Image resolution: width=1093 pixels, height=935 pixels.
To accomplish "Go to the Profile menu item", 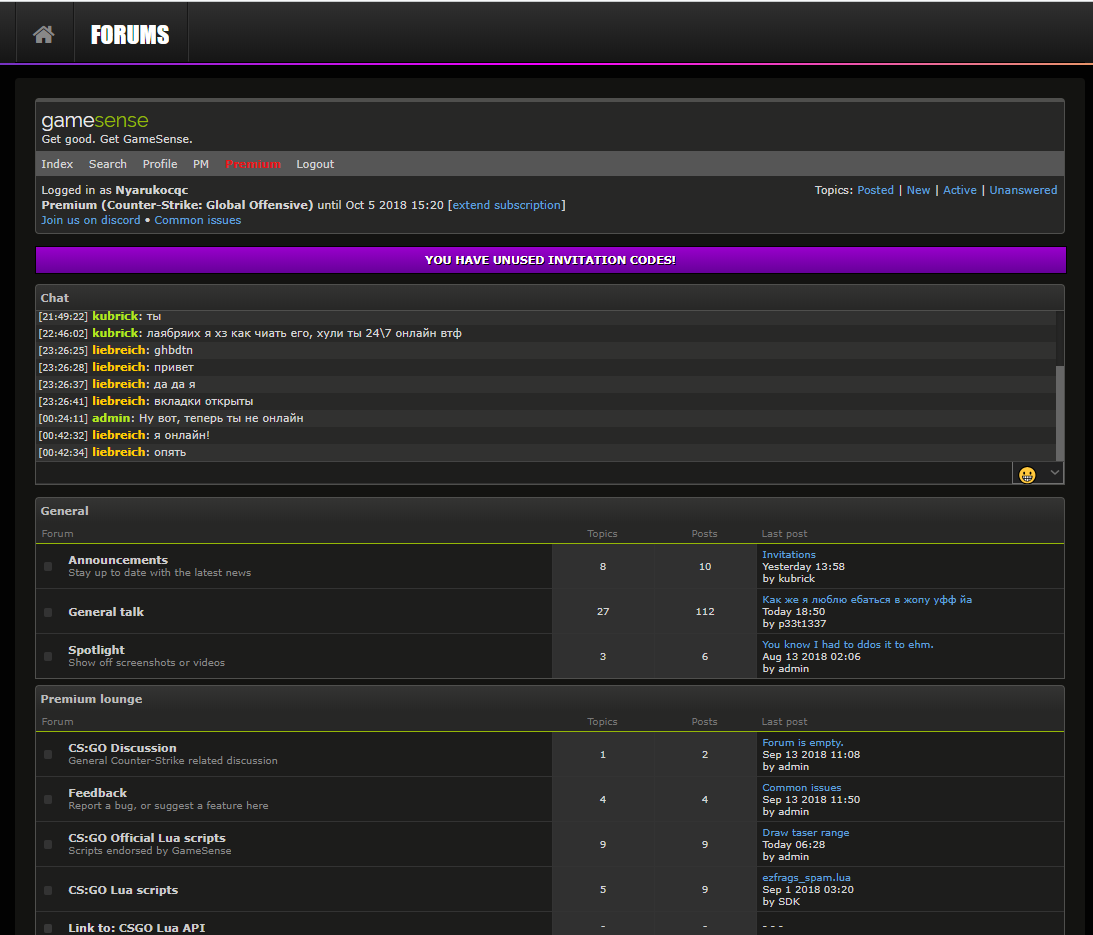I will [159, 164].
